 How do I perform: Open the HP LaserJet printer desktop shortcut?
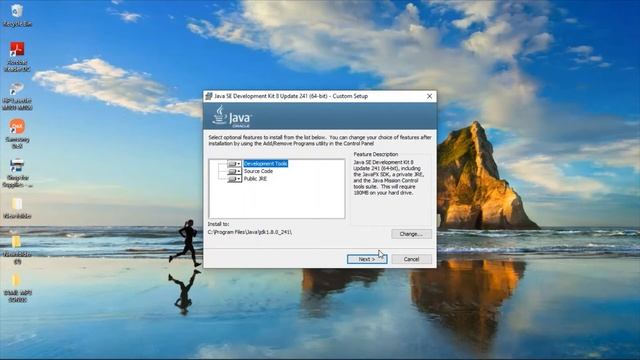[x=17, y=96]
